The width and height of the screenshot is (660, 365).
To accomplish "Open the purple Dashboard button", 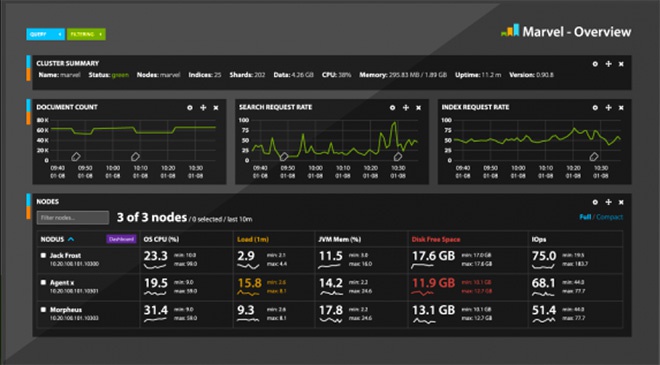I will (x=121, y=239).
